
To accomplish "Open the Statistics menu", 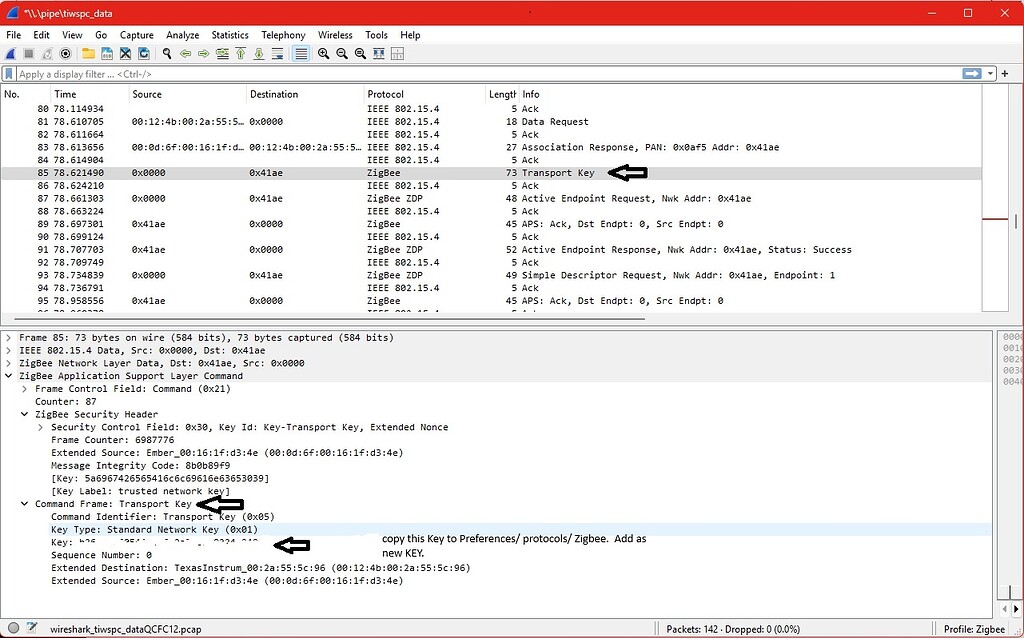I will (230, 34).
